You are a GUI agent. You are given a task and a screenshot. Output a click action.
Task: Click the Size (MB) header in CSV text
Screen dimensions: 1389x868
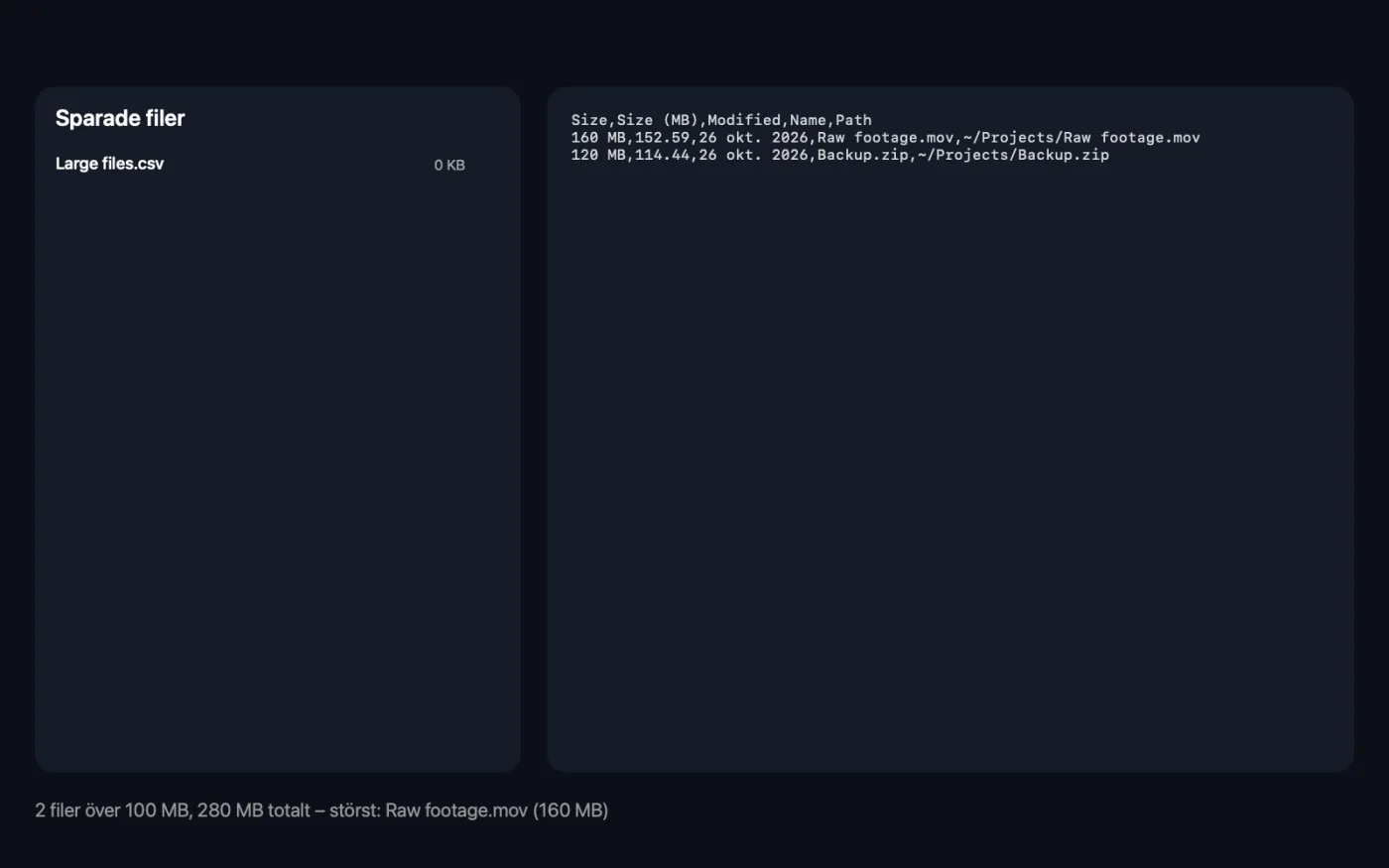tap(658, 120)
